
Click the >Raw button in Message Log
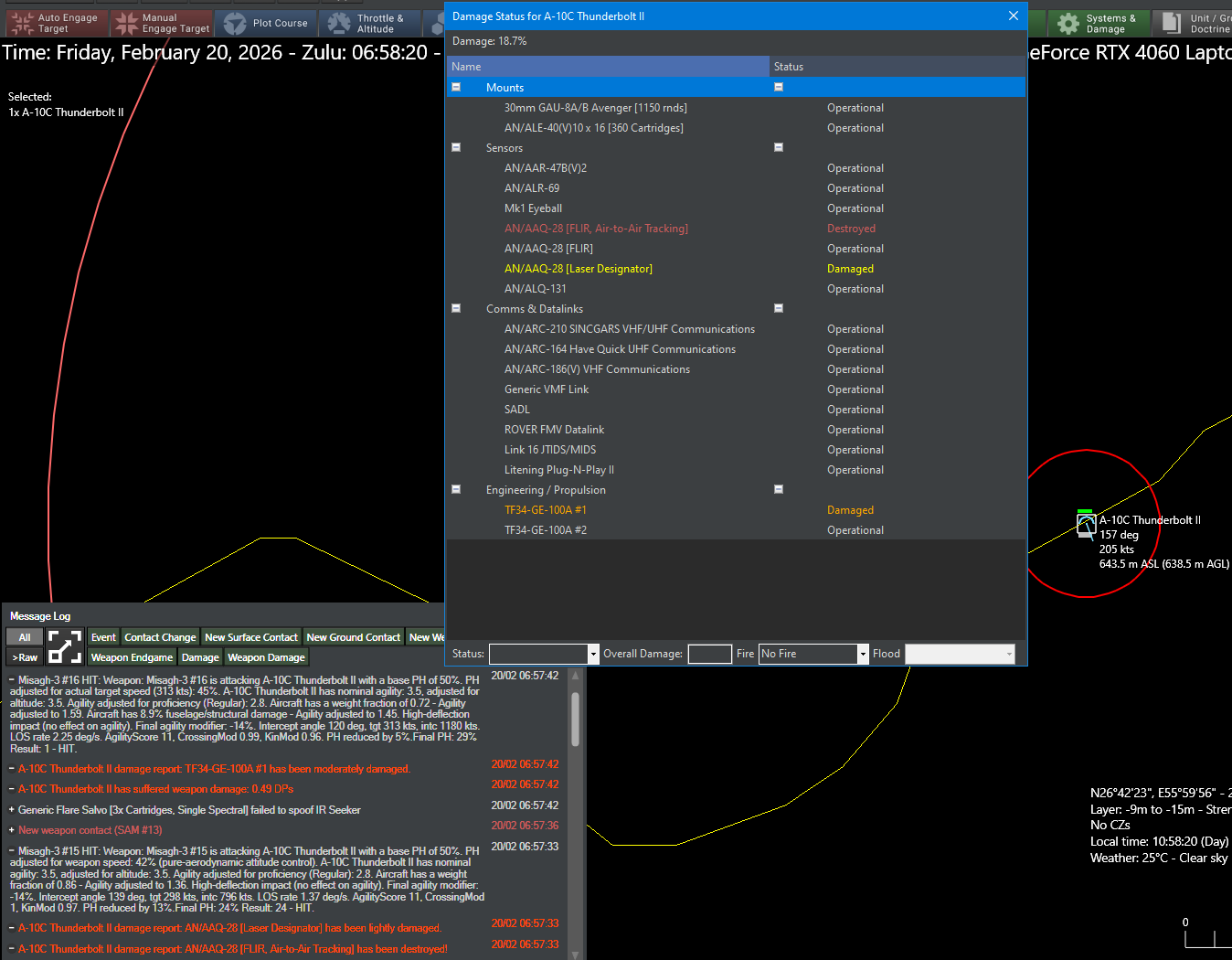click(x=25, y=657)
